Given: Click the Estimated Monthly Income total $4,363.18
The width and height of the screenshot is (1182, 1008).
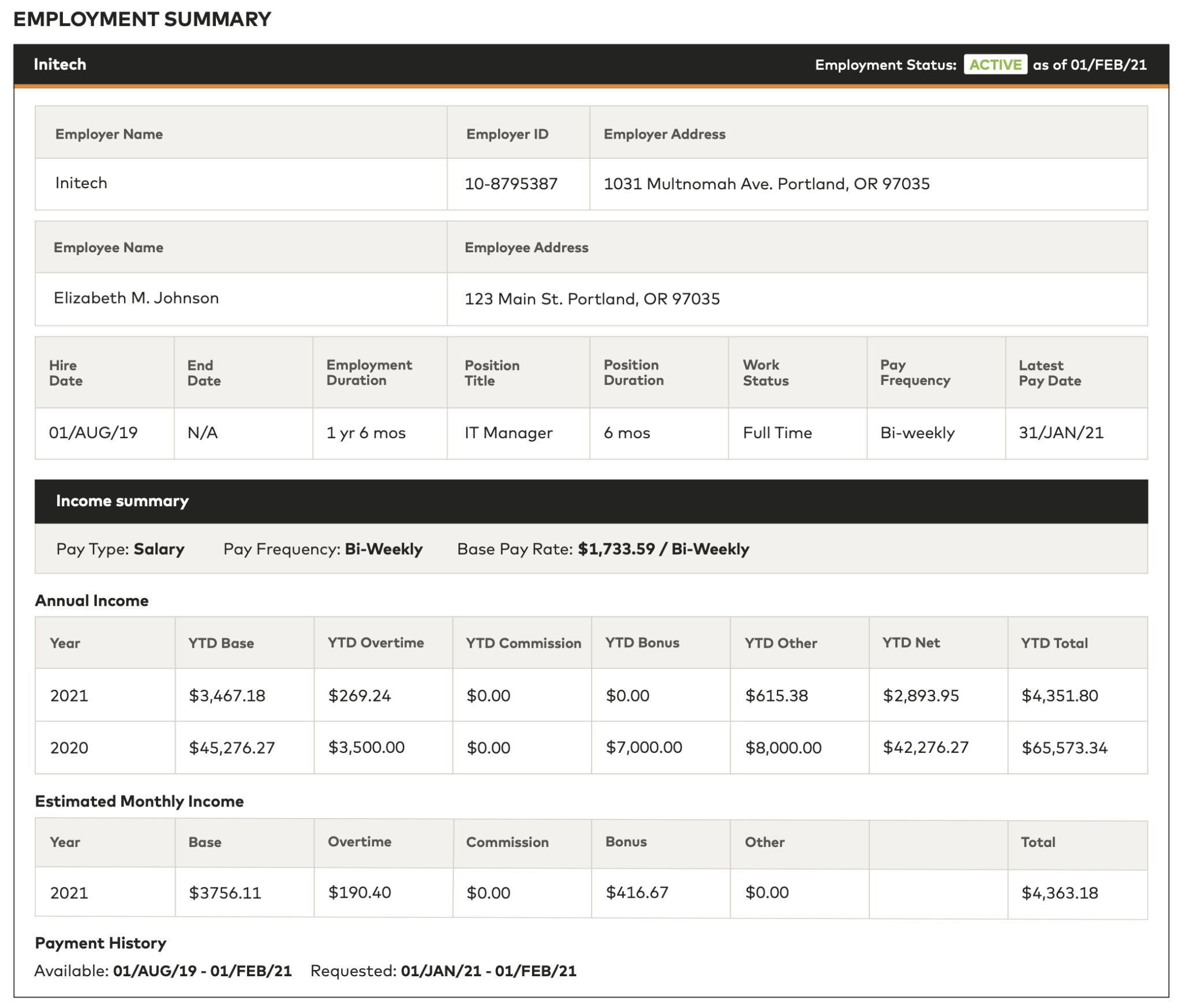Looking at the screenshot, I should point(1060,893).
